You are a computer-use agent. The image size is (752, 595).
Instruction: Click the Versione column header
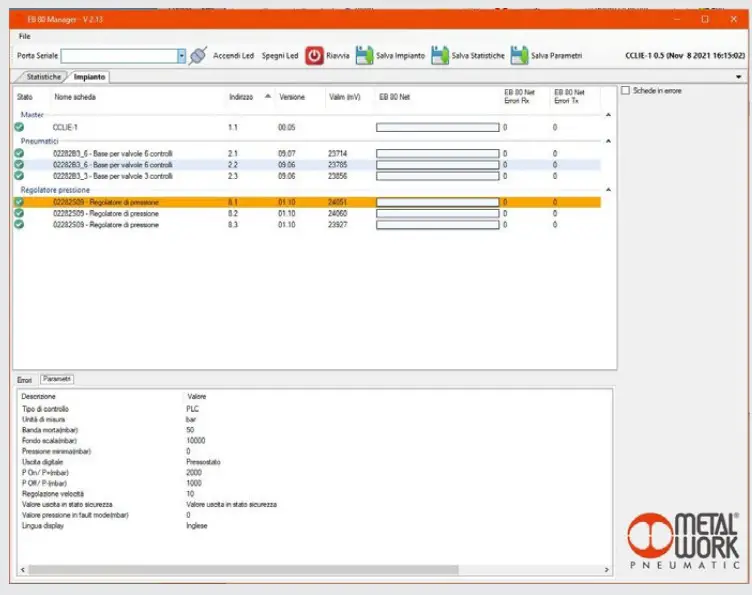pyautogui.click(x=292, y=97)
